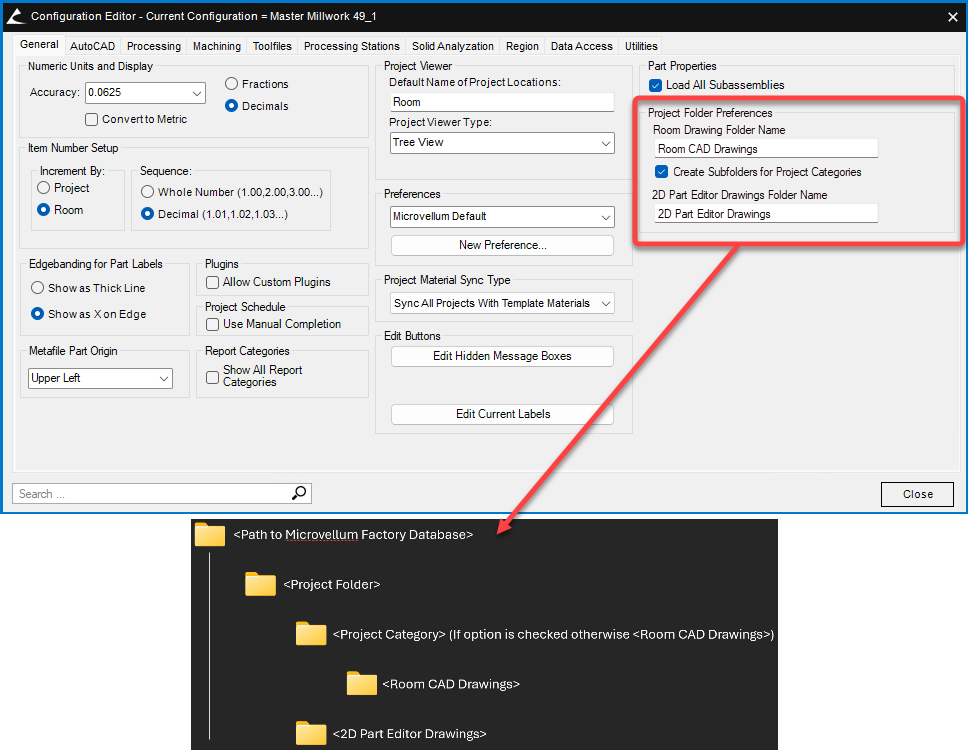The height and width of the screenshot is (750, 968).
Task: Switch to the General tab
Action: (x=39, y=44)
